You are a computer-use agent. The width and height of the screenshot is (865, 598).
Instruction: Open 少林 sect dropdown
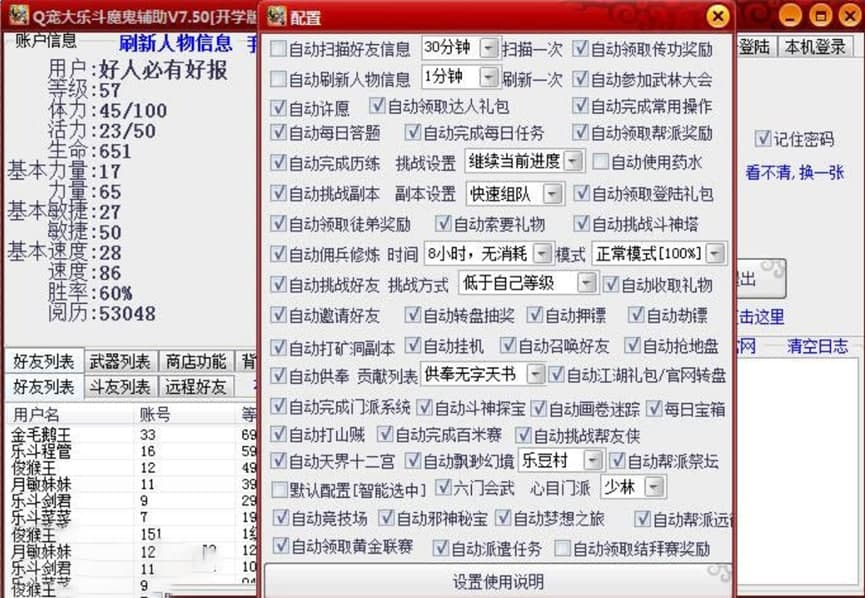(654, 487)
